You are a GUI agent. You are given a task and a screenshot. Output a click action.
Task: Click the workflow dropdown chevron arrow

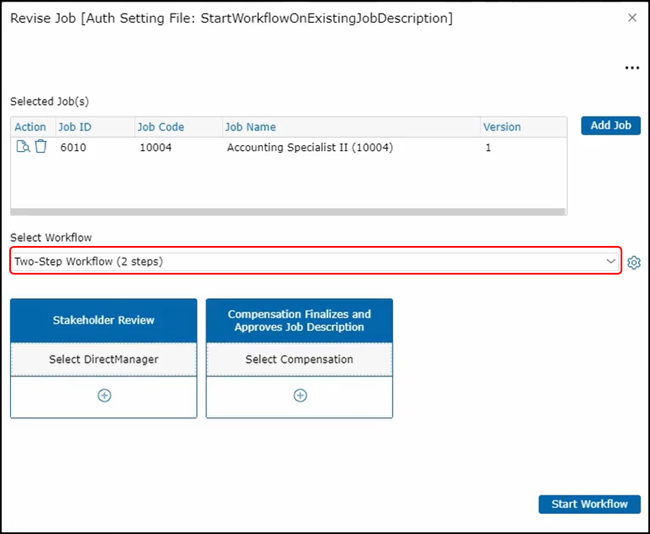pos(611,261)
